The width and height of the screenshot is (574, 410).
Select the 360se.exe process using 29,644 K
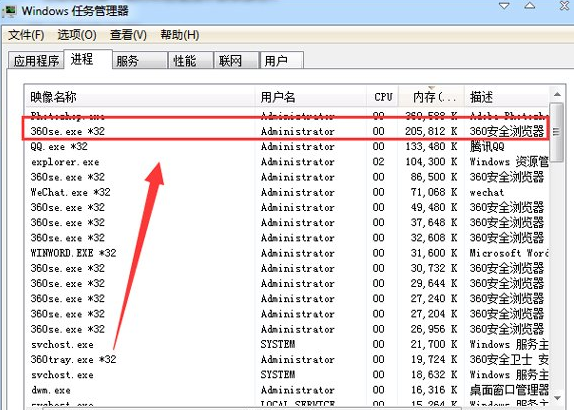287,283
